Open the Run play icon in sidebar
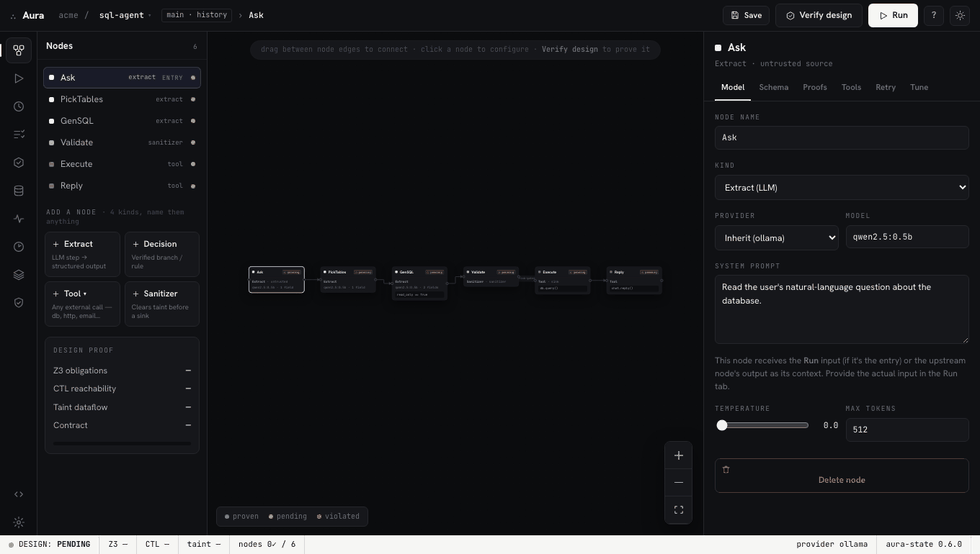The height and width of the screenshot is (554, 980). [19, 78]
